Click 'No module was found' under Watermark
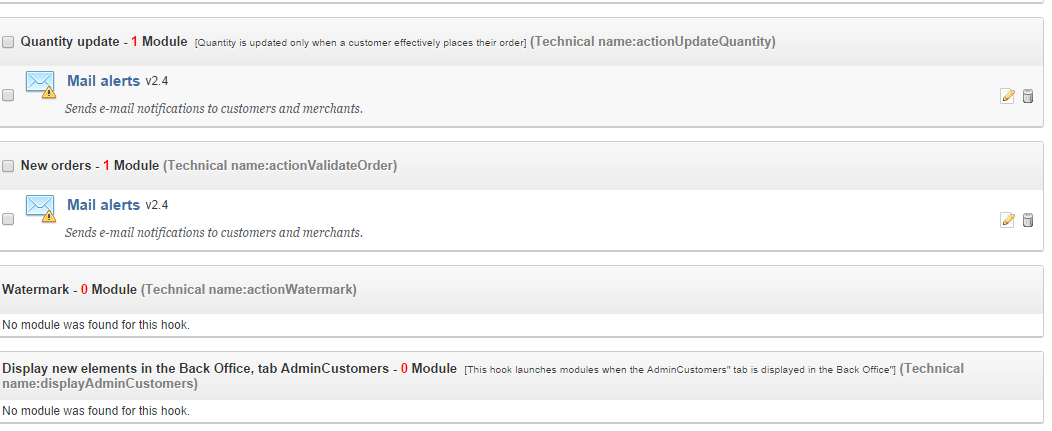 point(96,325)
